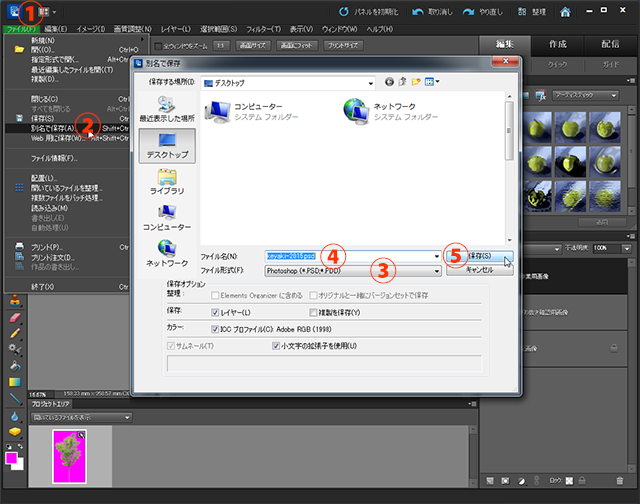Click the 1:1 zoom button
Screen dimensions: 640x504
[x=221, y=46]
